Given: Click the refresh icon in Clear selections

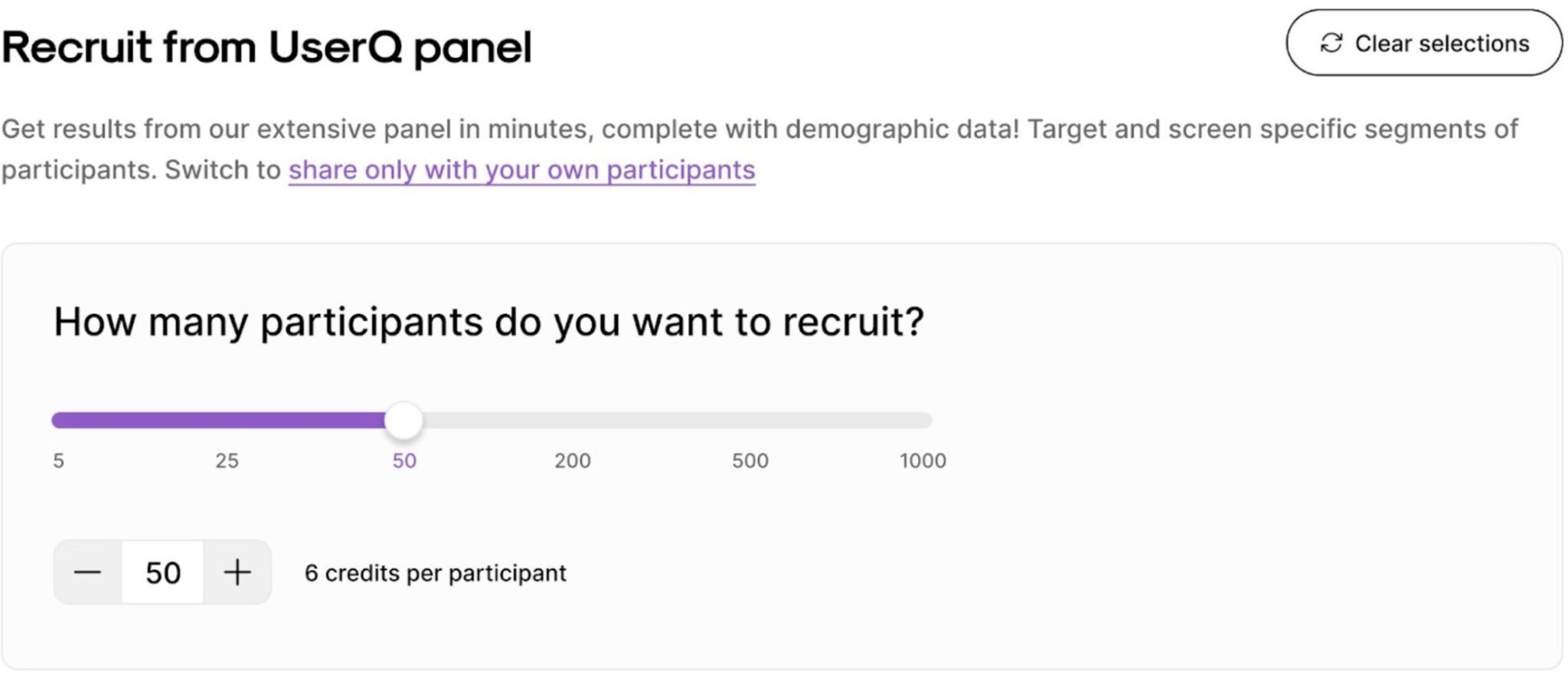Looking at the screenshot, I should pos(1331,43).
